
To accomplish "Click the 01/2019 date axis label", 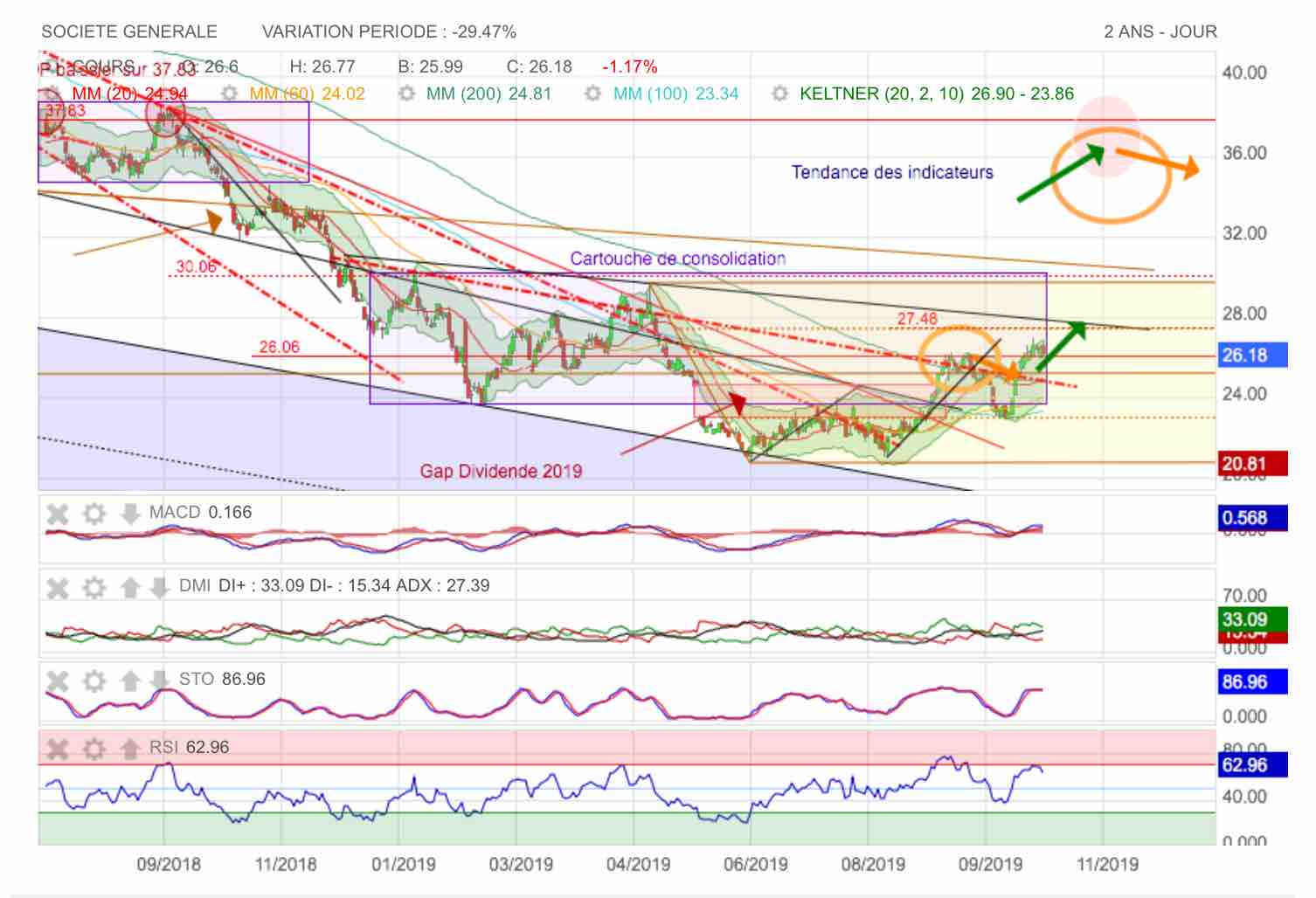I will tap(404, 865).
